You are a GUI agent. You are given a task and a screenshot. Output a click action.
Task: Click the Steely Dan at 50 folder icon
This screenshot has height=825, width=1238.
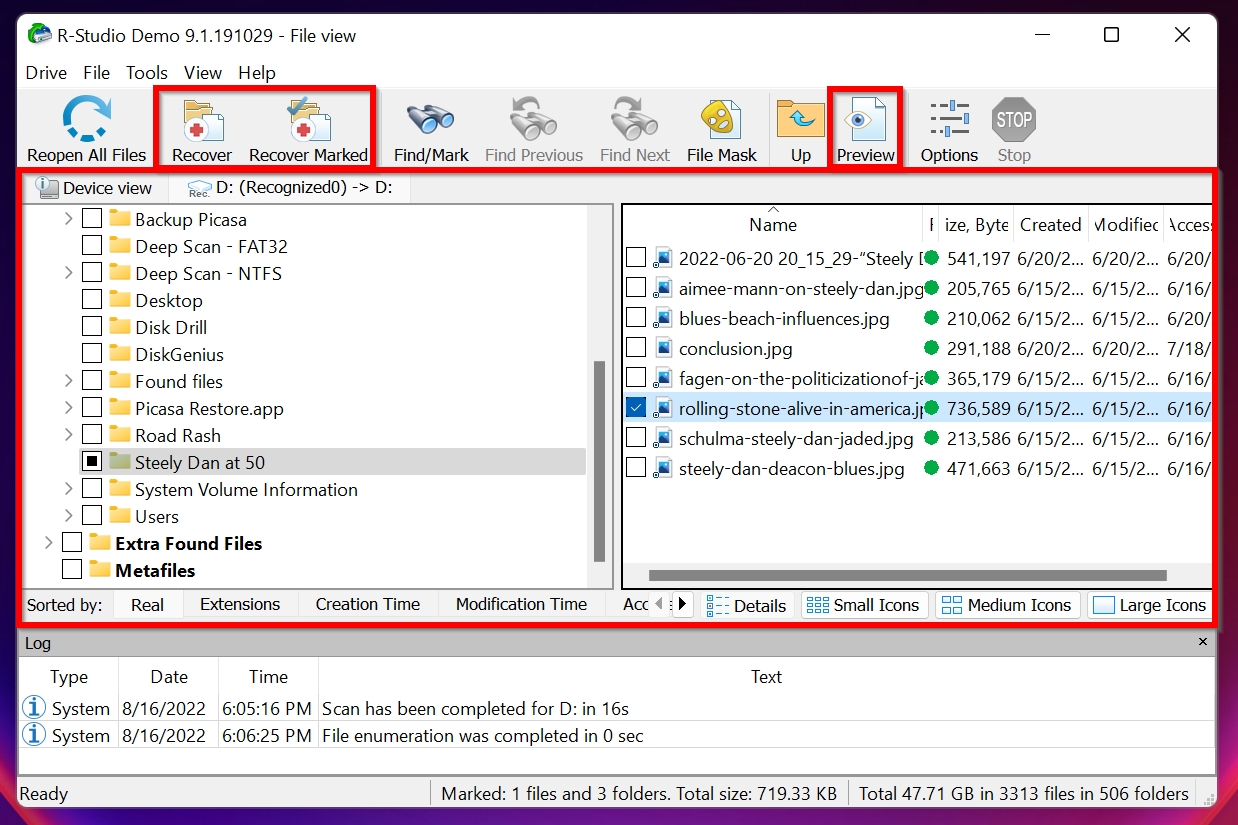click(x=120, y=462)
